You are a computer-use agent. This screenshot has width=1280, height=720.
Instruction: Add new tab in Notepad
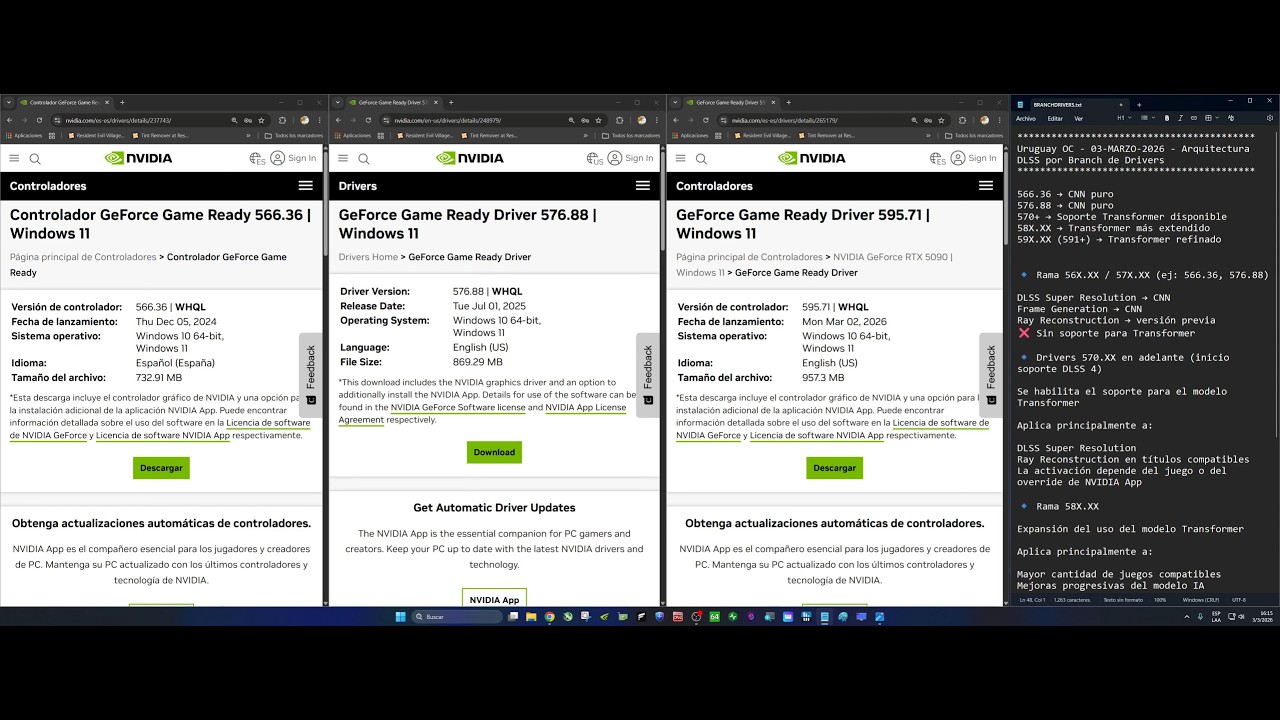[x=1139, y=104]
